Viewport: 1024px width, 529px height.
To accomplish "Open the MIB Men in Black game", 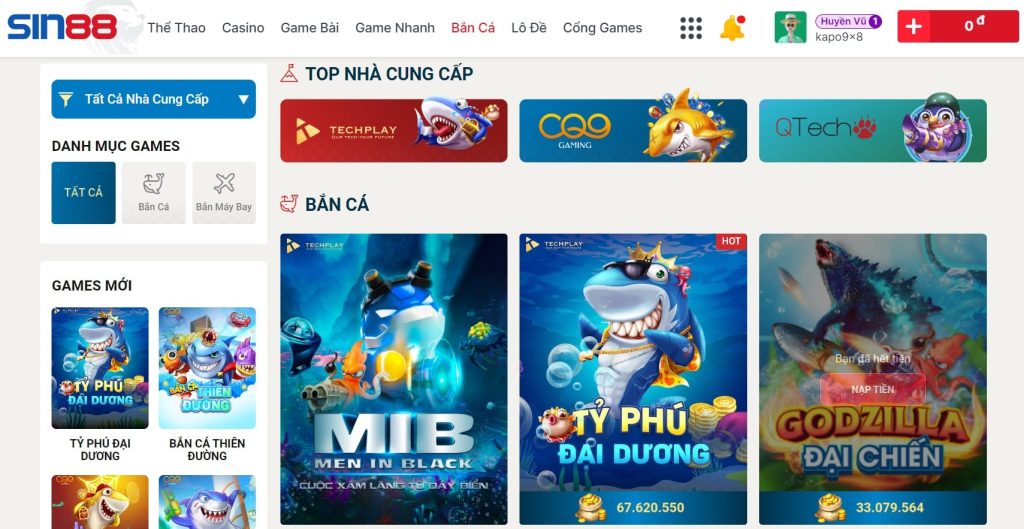I will 394,379.
